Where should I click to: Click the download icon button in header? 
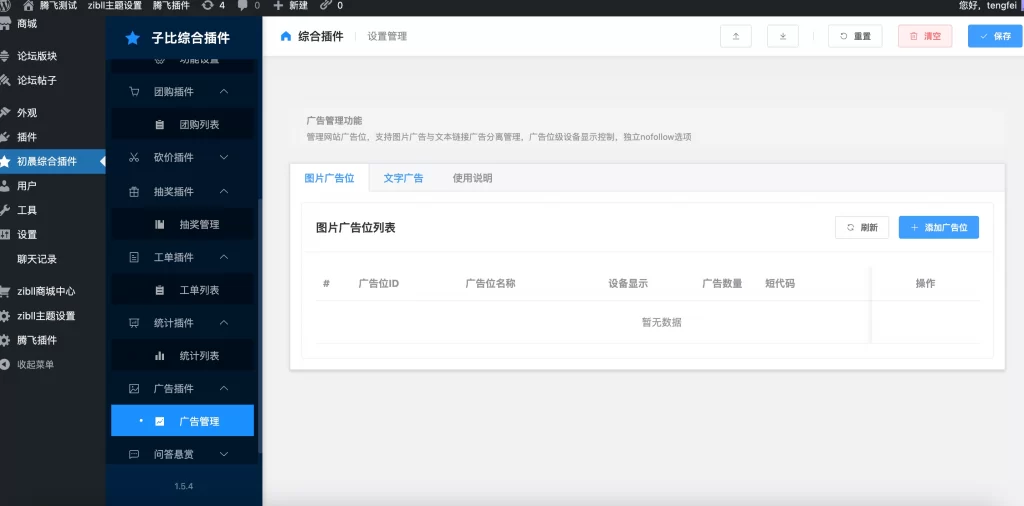click(x=782, y=36)
